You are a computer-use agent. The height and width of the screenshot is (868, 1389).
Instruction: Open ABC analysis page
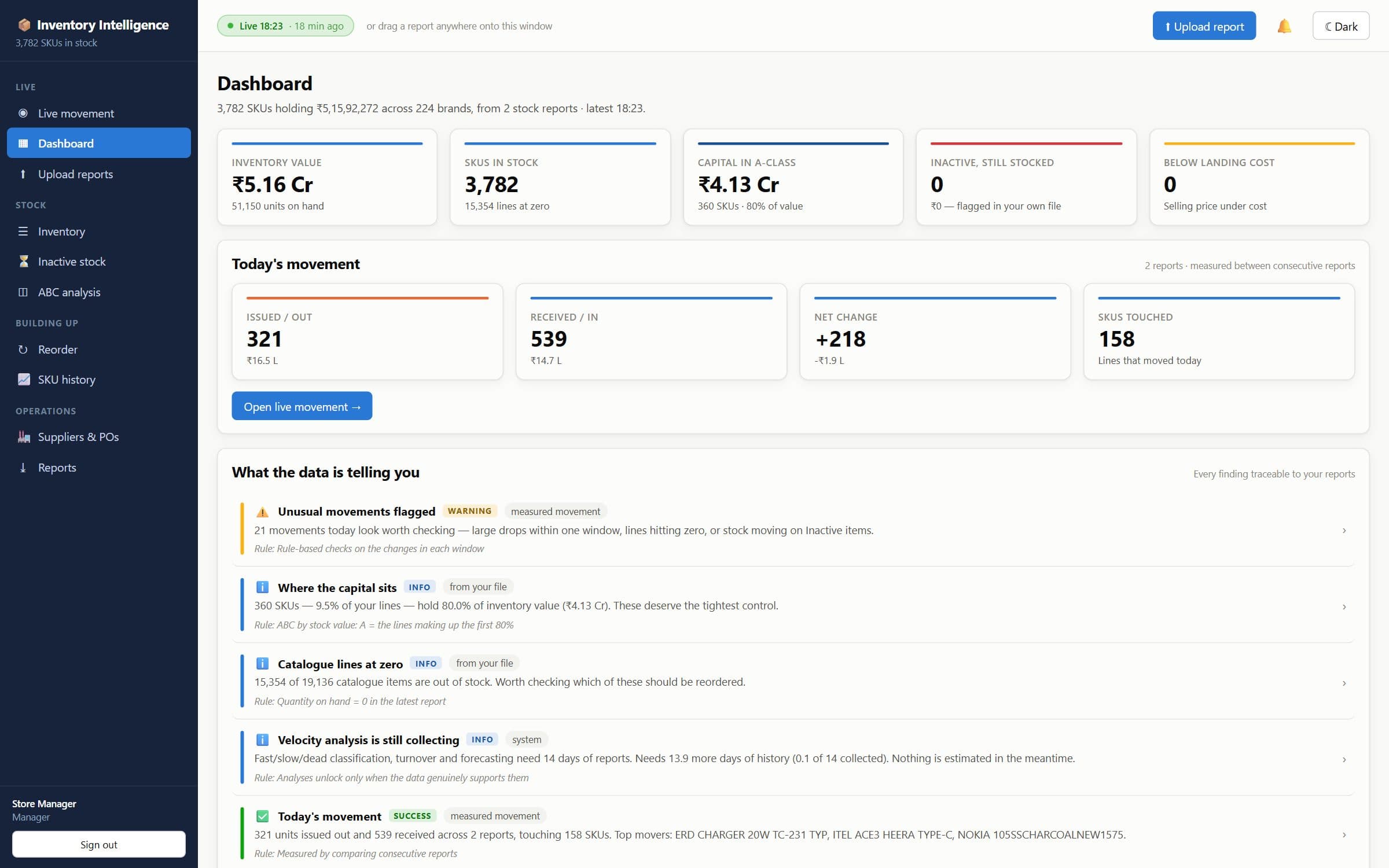pyautogui.click(x=99, y=292)
